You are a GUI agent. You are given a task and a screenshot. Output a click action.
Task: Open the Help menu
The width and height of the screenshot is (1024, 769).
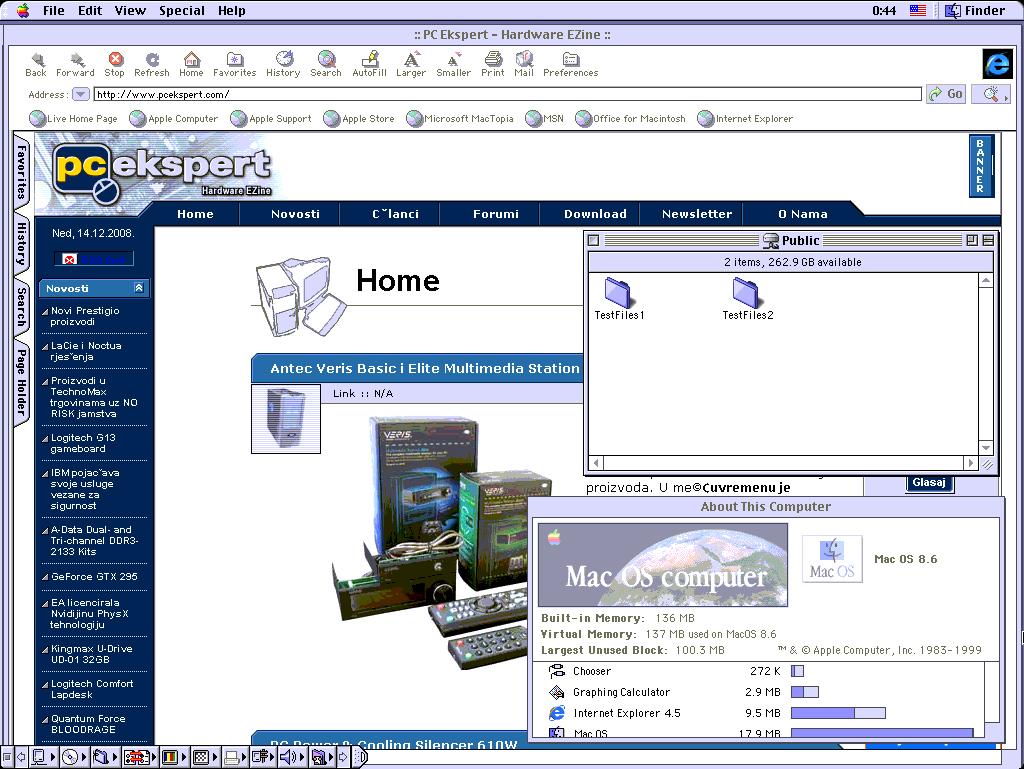click(x=232, y=10)
